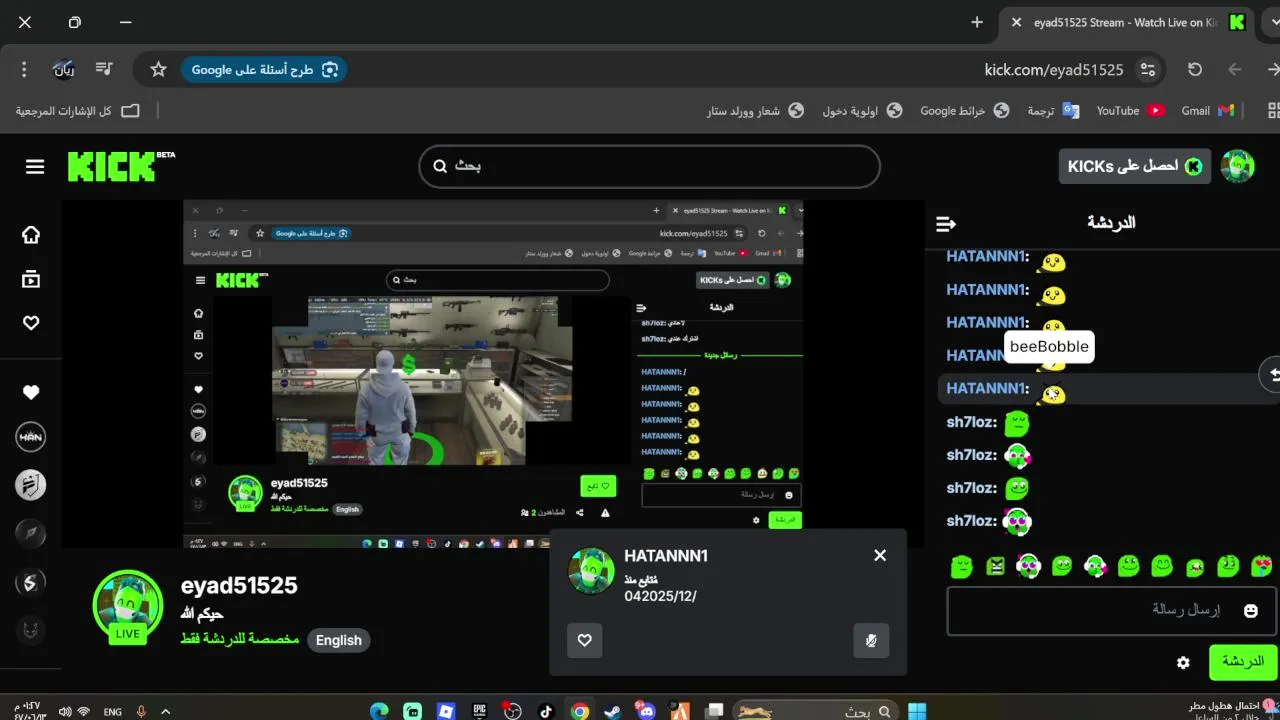Click the إرسال رسالة message input
Image resolution: width=1280 pixels, height=720 pixels.
coord(1111,611)
